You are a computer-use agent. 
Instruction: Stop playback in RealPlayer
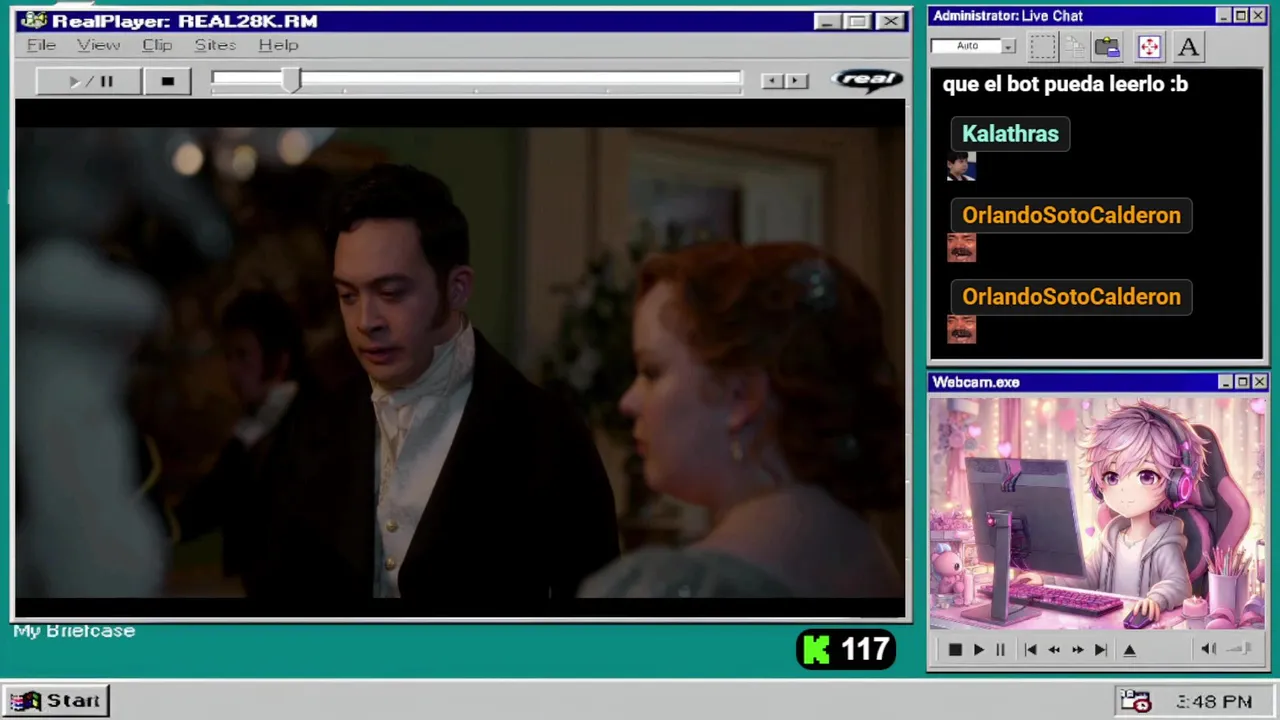click(x=167, y=81)
